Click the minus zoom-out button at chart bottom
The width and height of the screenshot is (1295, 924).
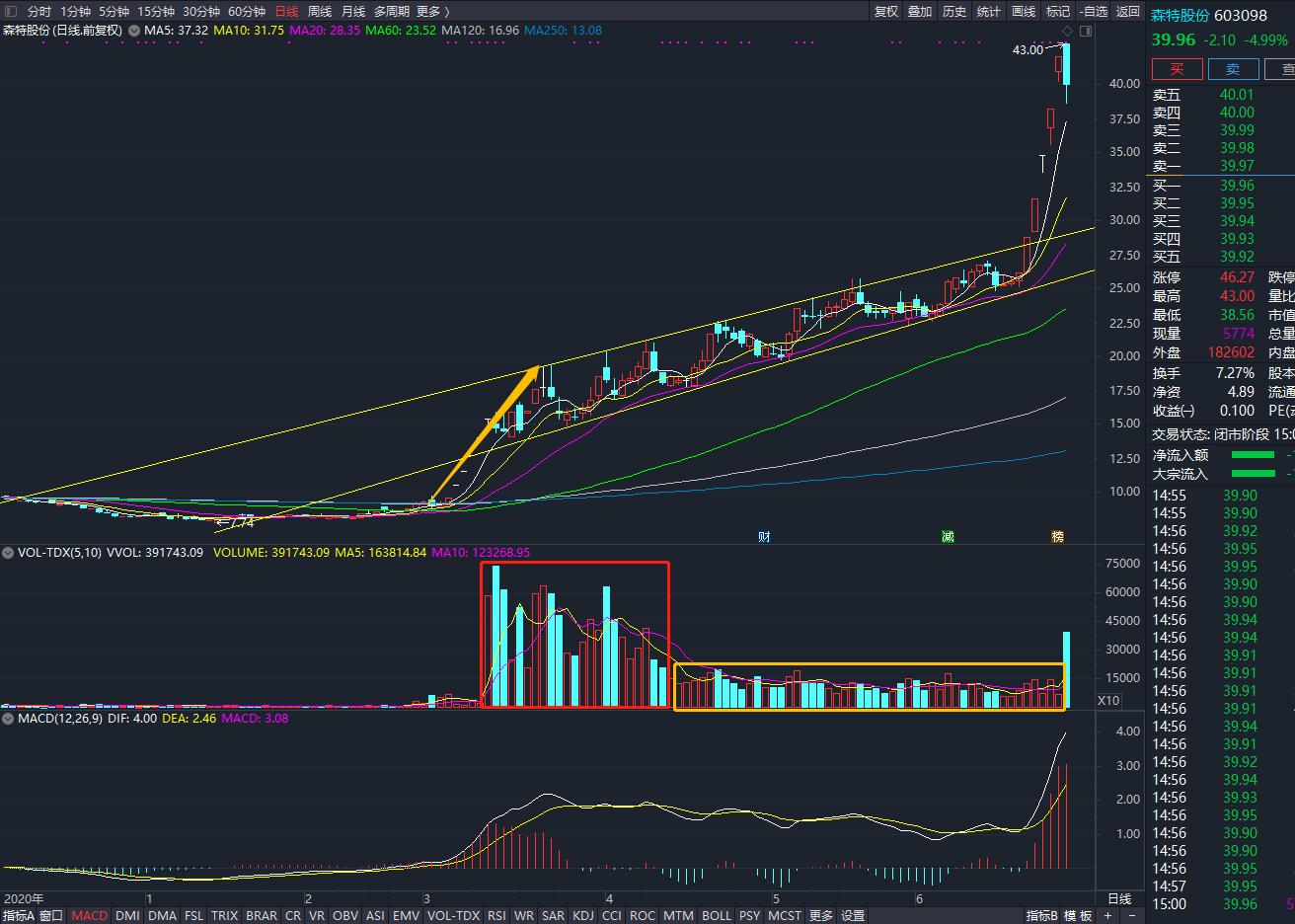(x=1131, y=915)
